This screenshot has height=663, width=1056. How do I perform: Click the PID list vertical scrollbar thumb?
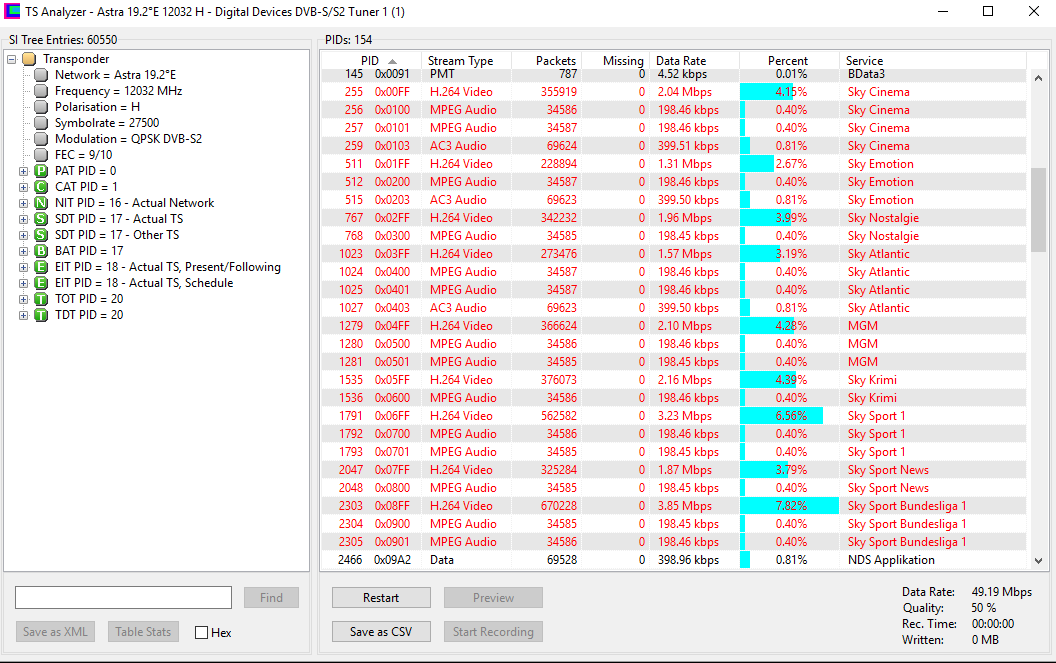coord(1038,210)
